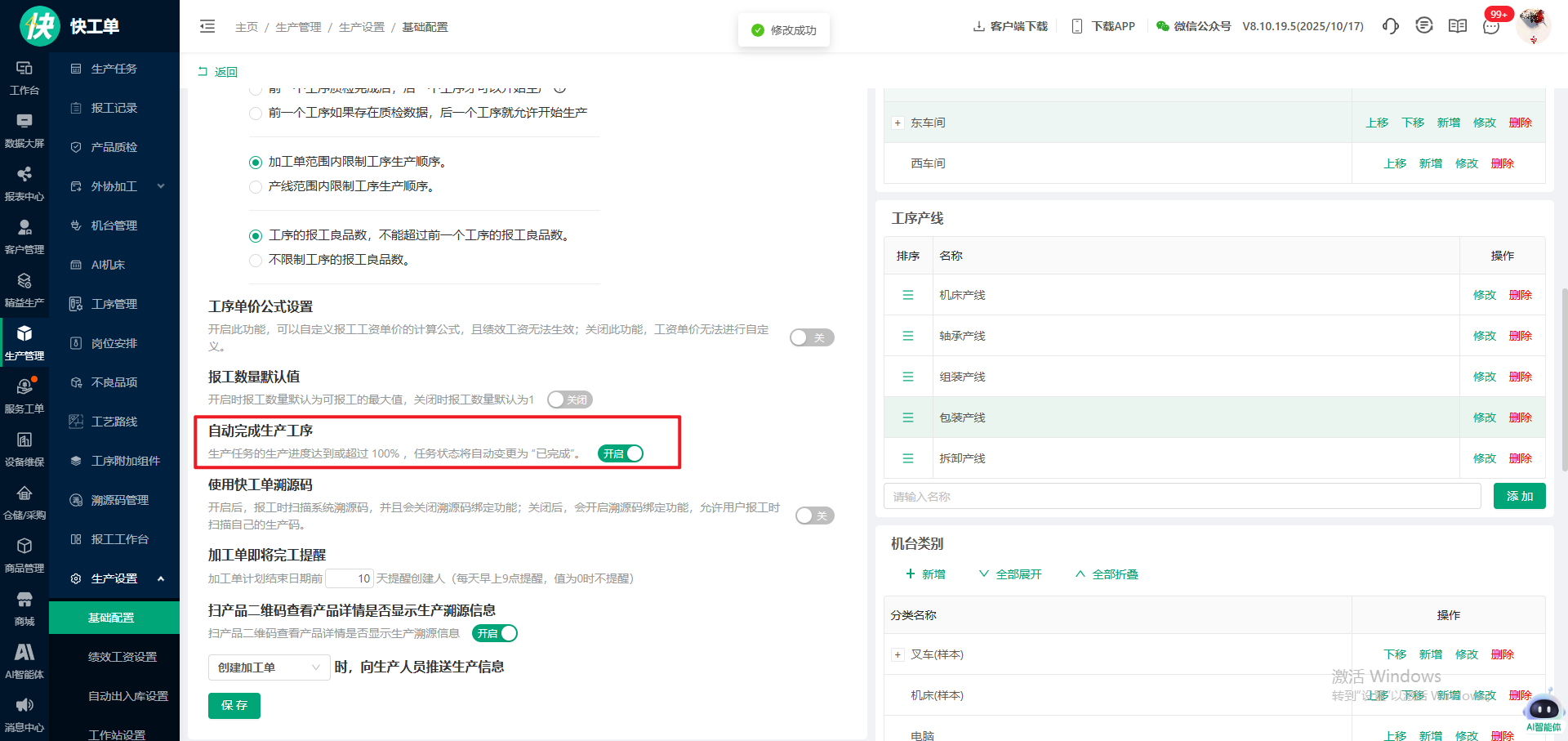Expand the 东车间 tree row
The image size is (1568, 741).
pyautogui.click(x=898, y=123)
